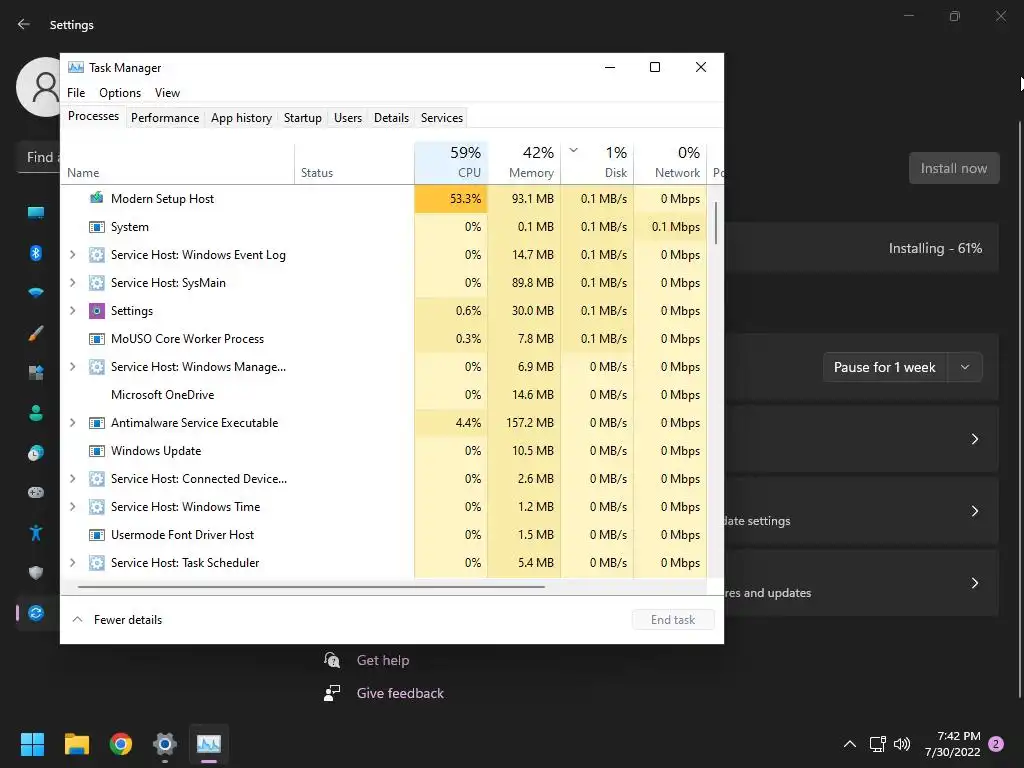
Task: Click the End task button
Action: click(x=673, y=620)
